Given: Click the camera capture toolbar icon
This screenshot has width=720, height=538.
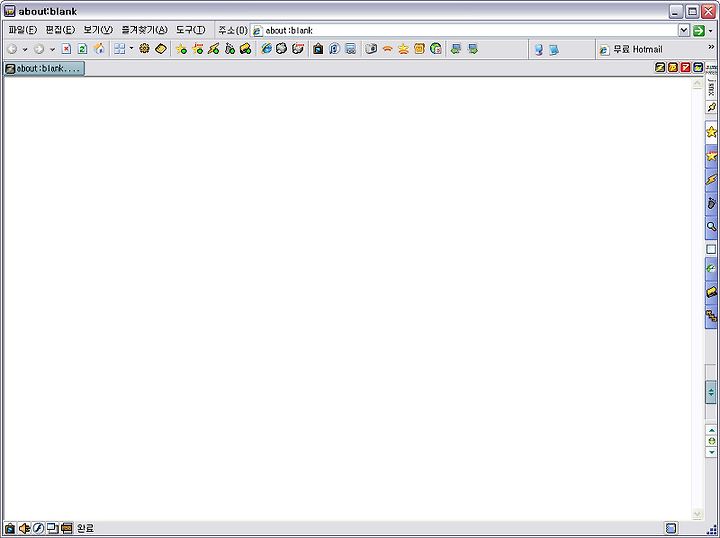Looking at the screenshot, I should click(371, 49).
